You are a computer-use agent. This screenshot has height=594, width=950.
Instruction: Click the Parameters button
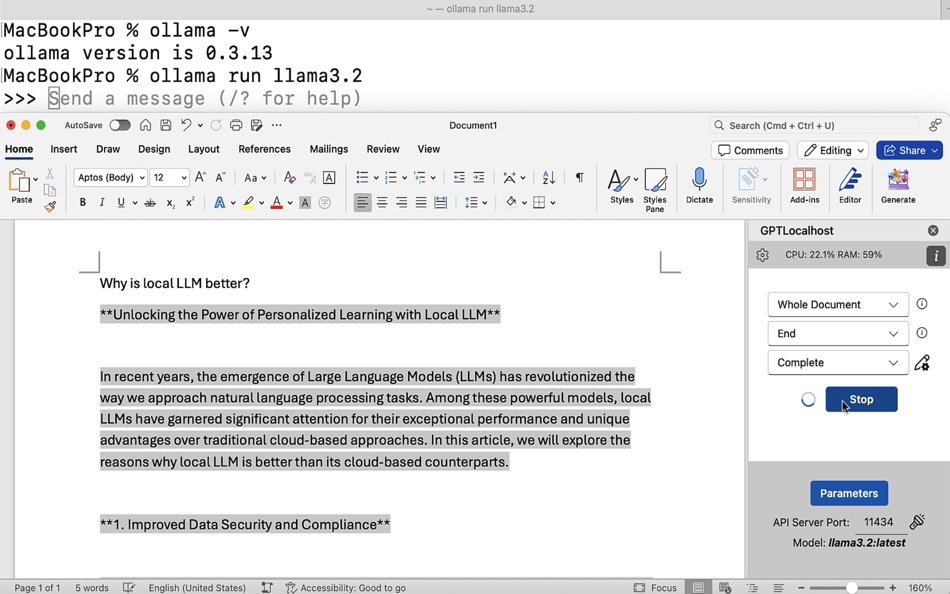pyautogui.click(x=849, y=493)
